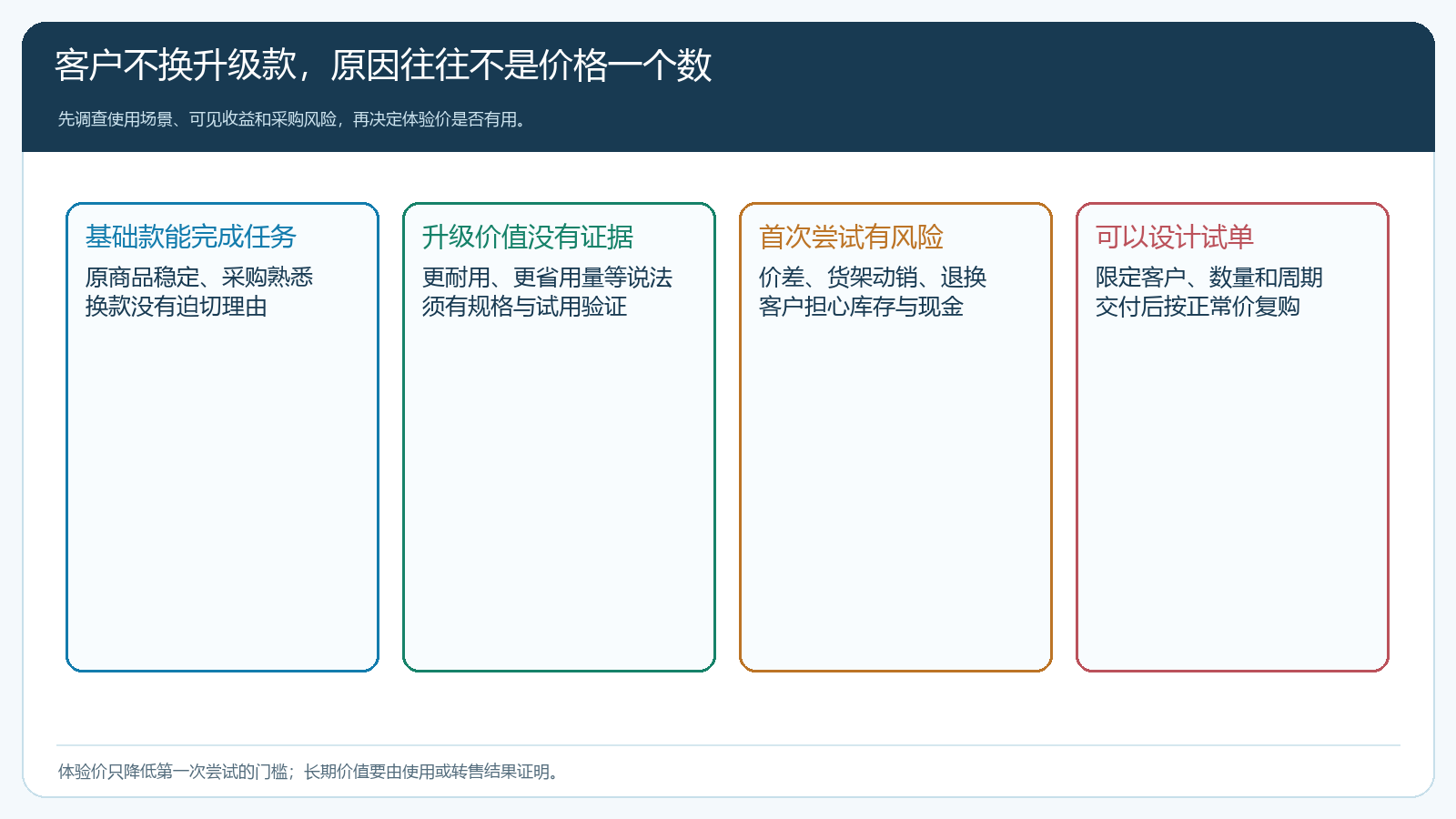The height and width of the screenshot is (819, 1456).
Task: Click the card heading 可以设计试单
Action: pos(1174,237)
